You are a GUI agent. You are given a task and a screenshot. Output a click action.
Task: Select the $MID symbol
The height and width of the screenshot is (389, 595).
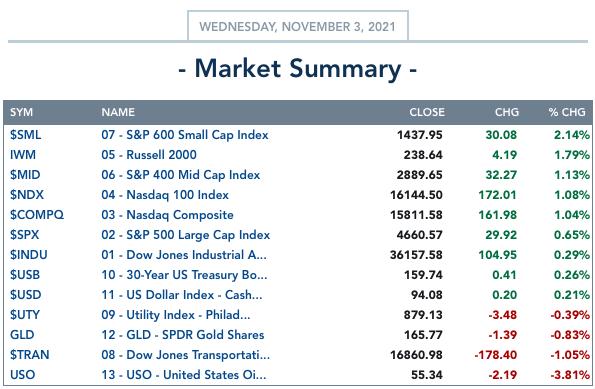[25, 175]
